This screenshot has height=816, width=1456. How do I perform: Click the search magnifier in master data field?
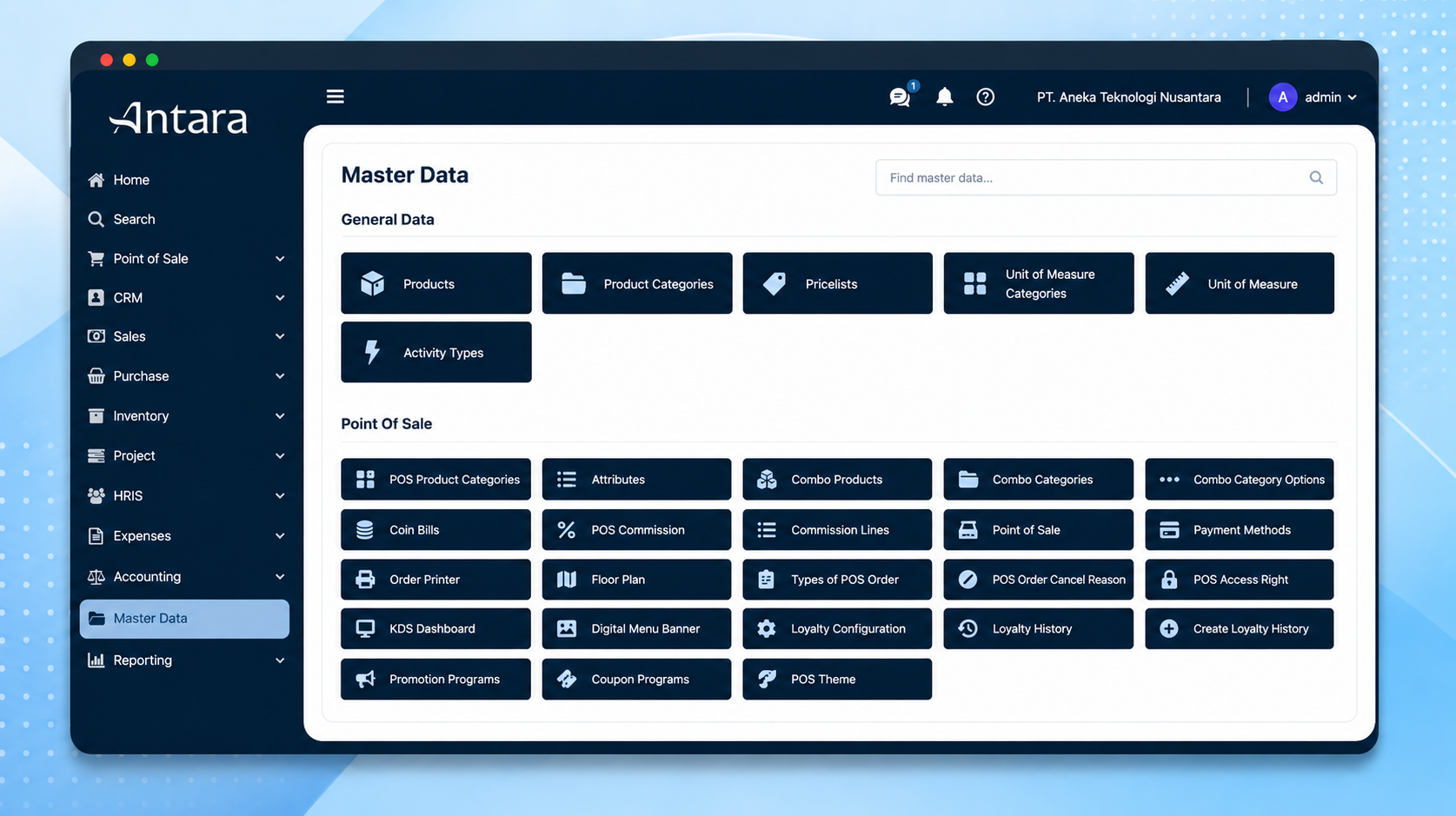coord(1316,177)
